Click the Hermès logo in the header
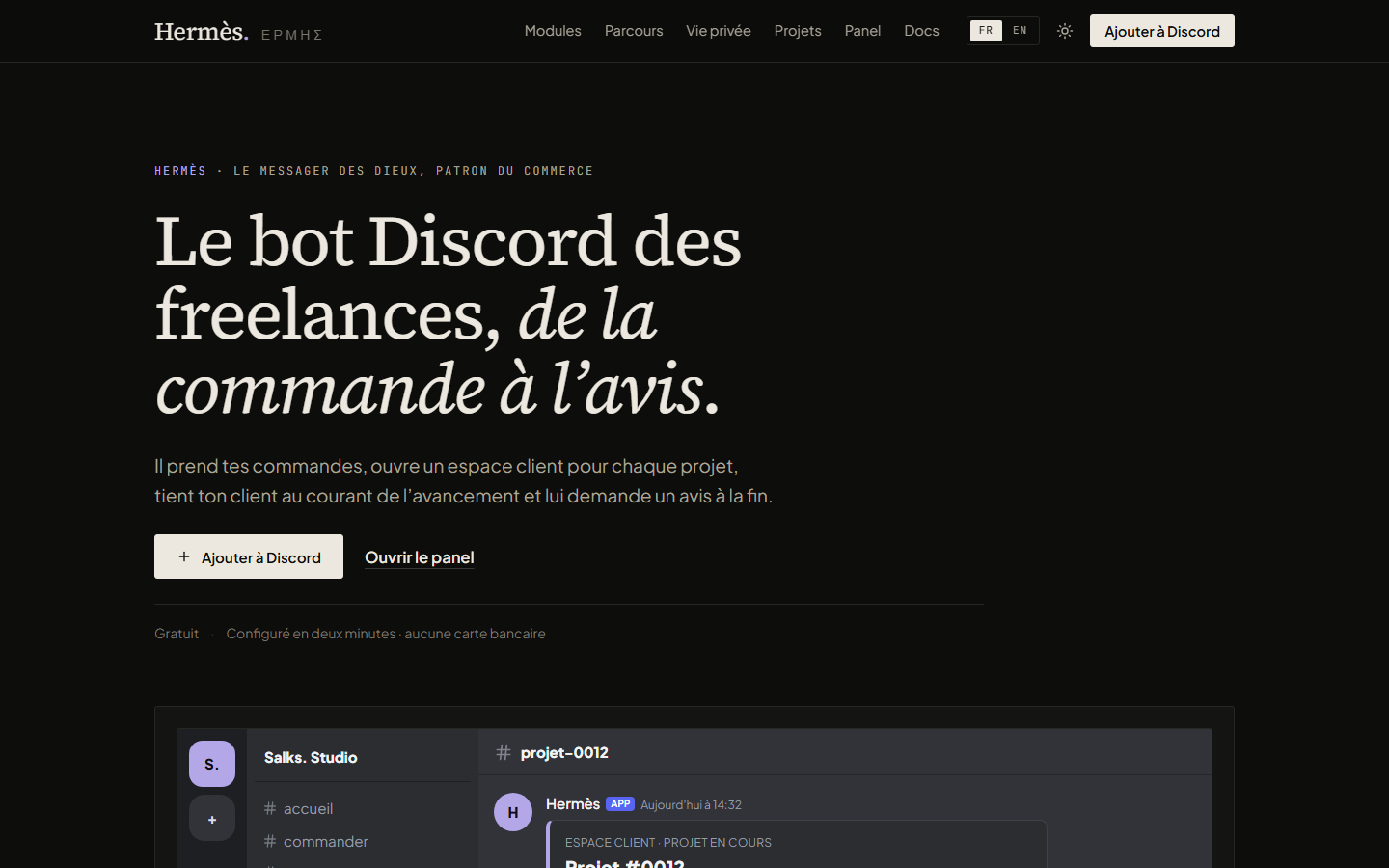Screen dimensions: 1389x868 [x=202, y=31]
